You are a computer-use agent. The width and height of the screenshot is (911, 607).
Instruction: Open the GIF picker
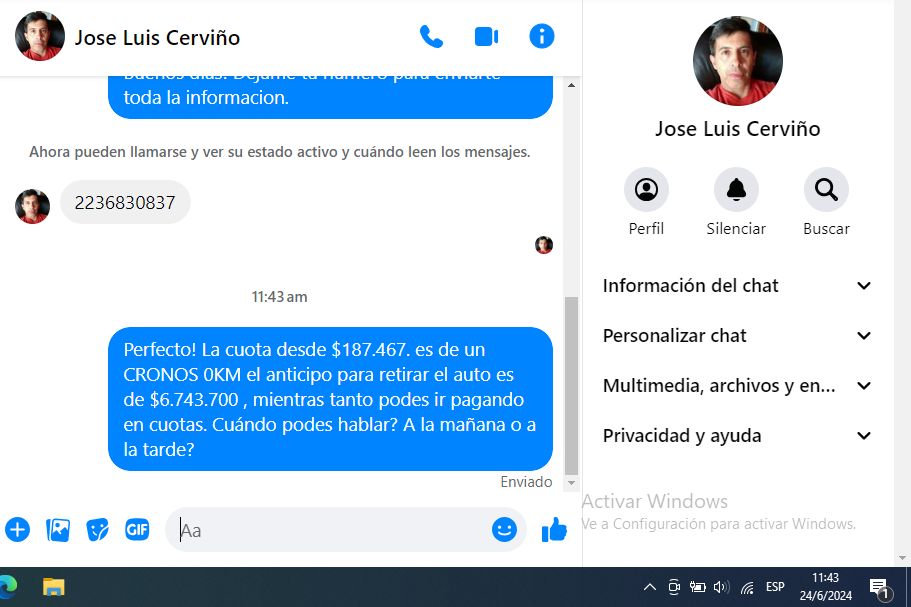[x=137, y=530]
